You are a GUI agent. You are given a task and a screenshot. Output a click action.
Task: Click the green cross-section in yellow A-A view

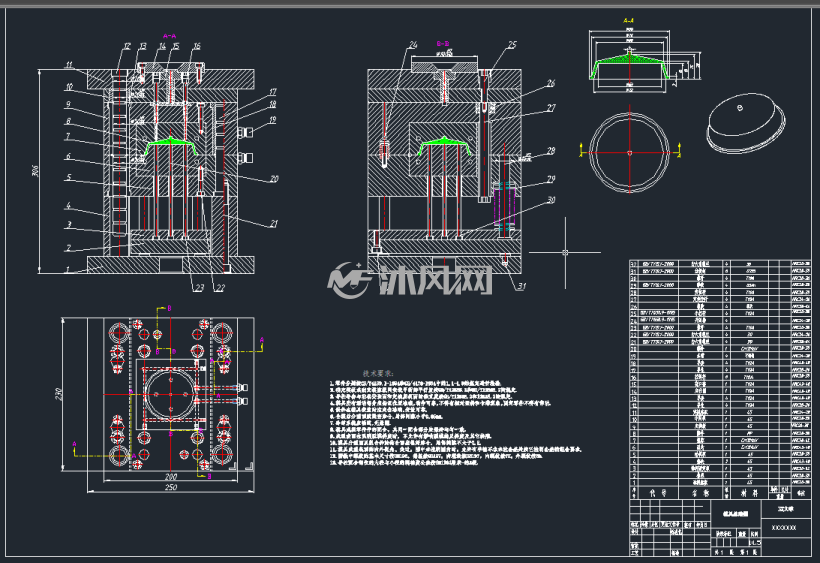click(629, 65)
